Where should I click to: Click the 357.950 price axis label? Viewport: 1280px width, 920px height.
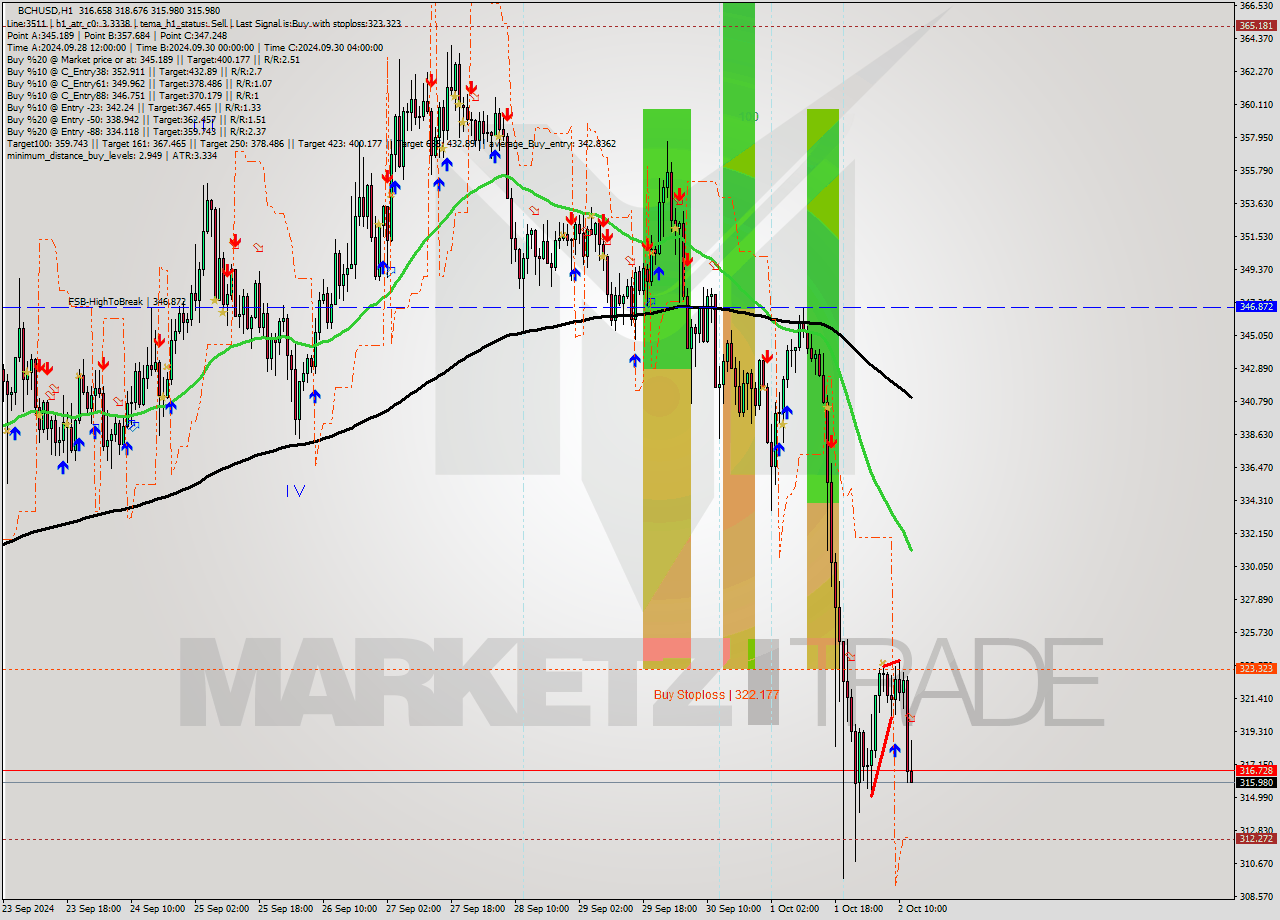coord(1257,137)
